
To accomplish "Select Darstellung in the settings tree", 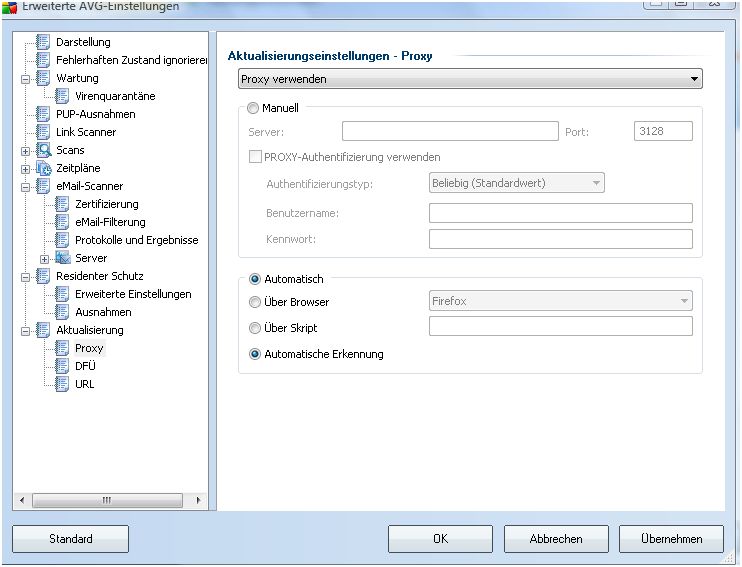I will pos(83,42).
